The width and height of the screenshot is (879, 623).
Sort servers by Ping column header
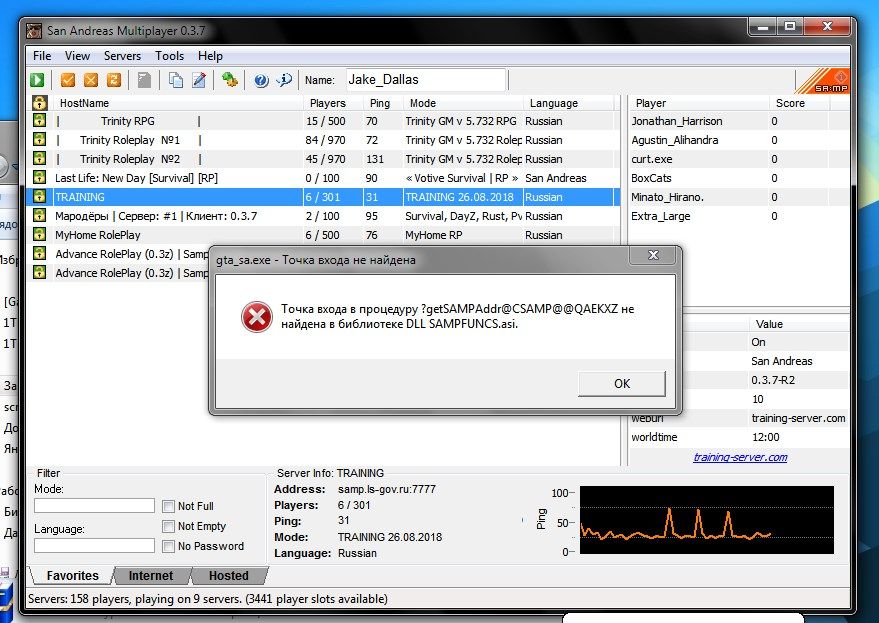pyautogui.click(x=383, y=103)
